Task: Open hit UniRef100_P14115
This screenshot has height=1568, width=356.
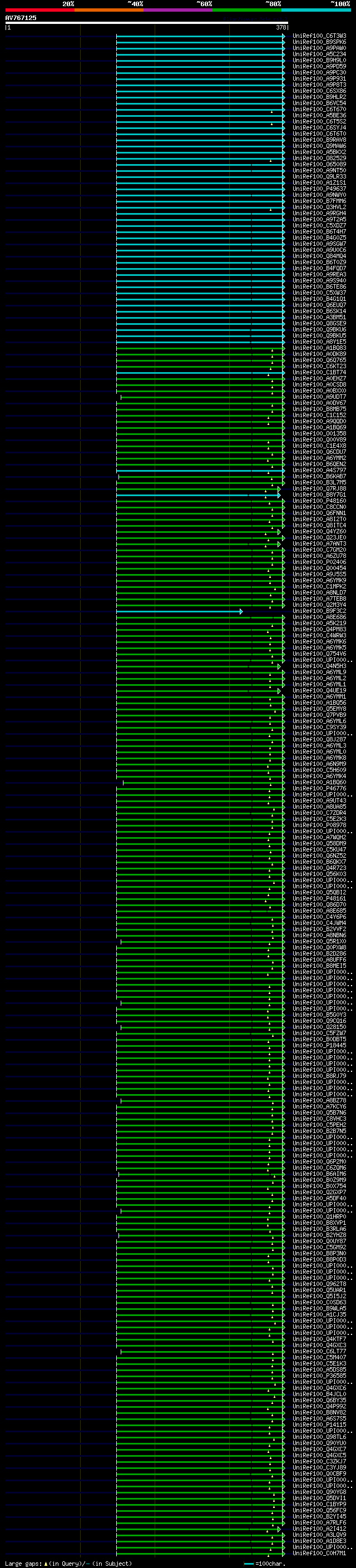Action: 319,1425
